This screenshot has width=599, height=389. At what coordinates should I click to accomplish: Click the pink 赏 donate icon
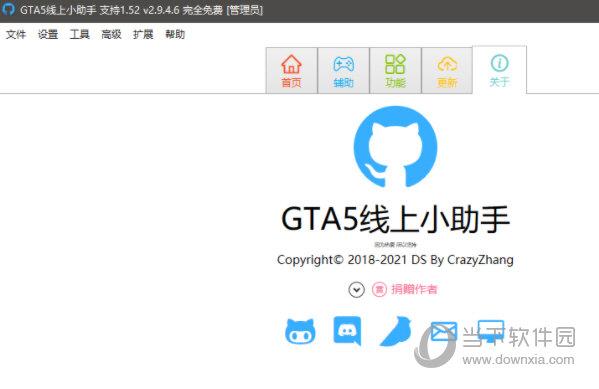(x=379, y=290)
